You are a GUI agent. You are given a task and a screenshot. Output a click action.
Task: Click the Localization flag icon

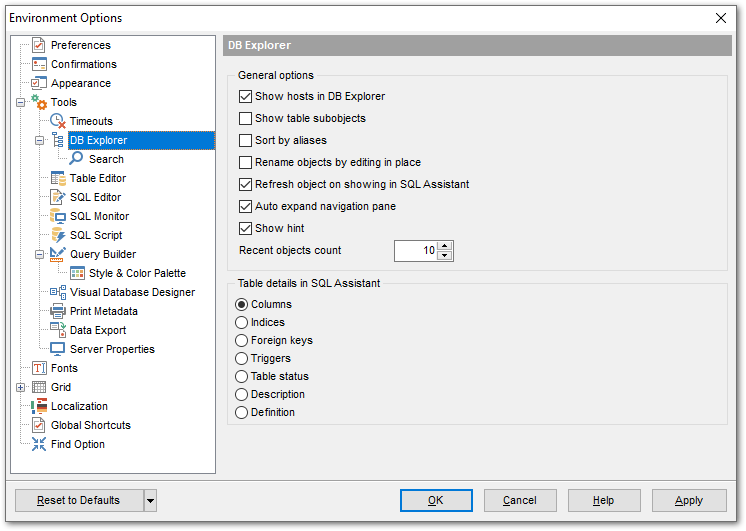coord(39,406)
